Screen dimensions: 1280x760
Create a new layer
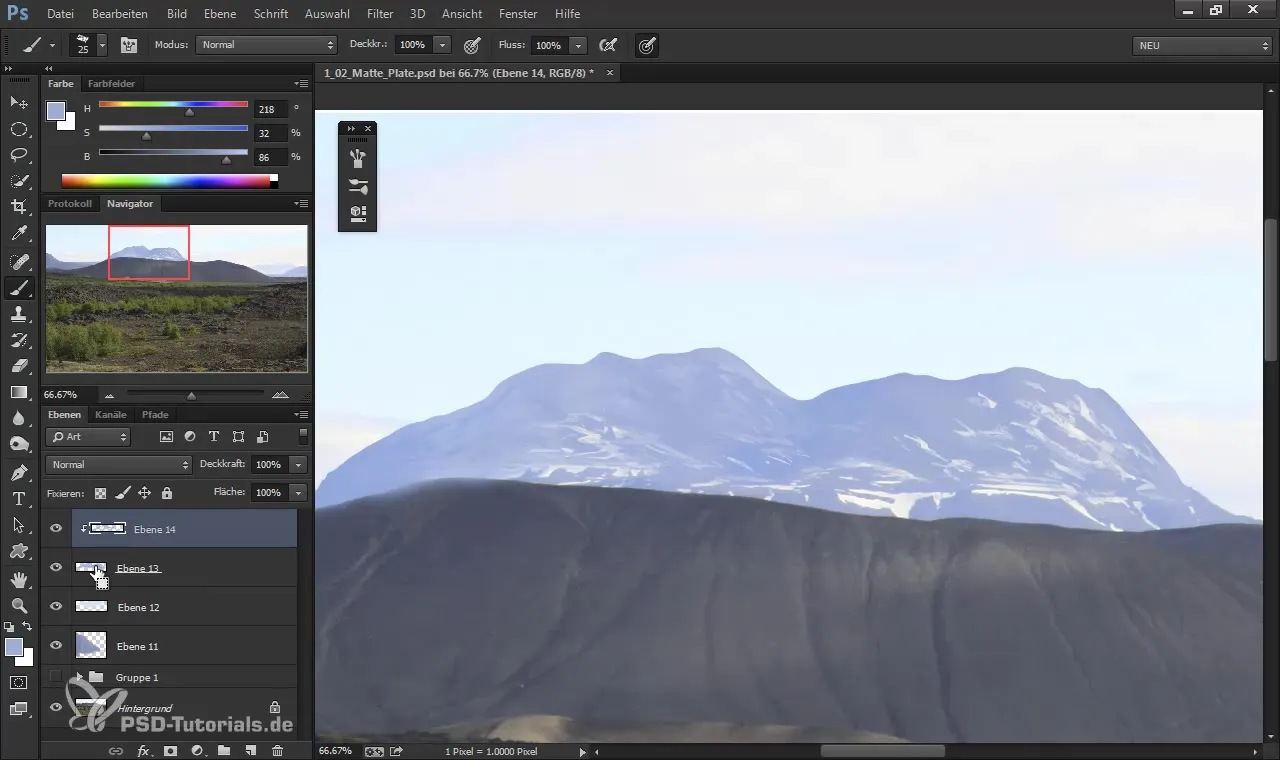[251, 750]
